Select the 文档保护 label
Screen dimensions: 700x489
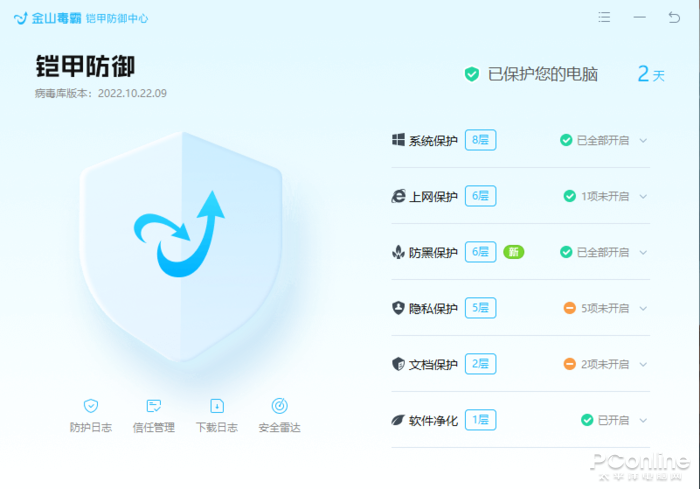tap(433, 364)
